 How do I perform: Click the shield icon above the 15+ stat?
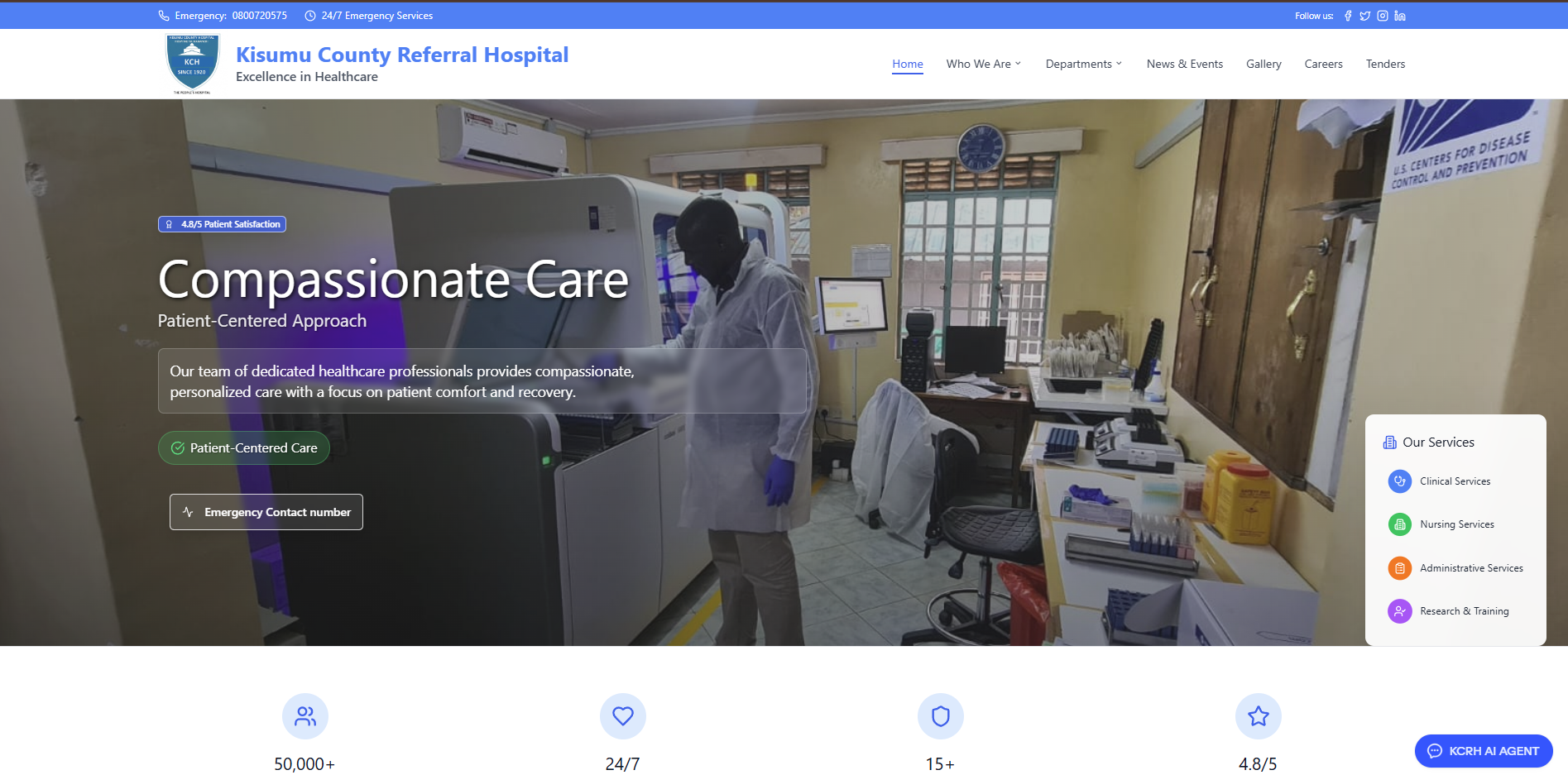pos(940,716)
